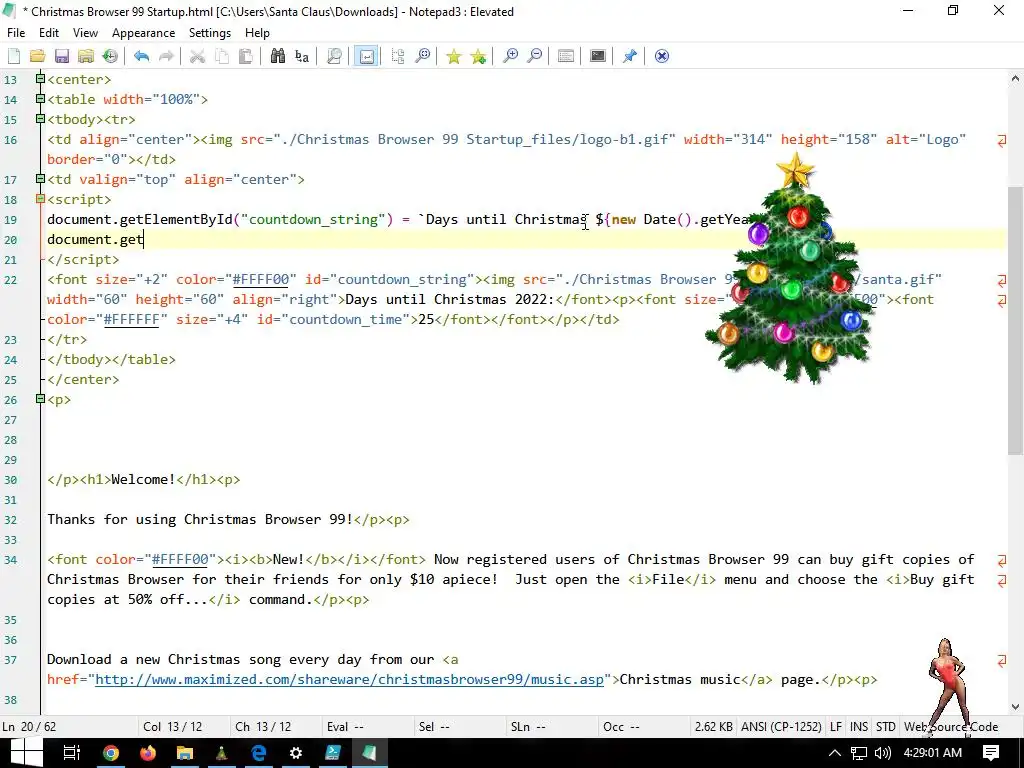Save the file with floppy disk icon
This screenshot has width=1024, height=768.
(x=61, y=56)
